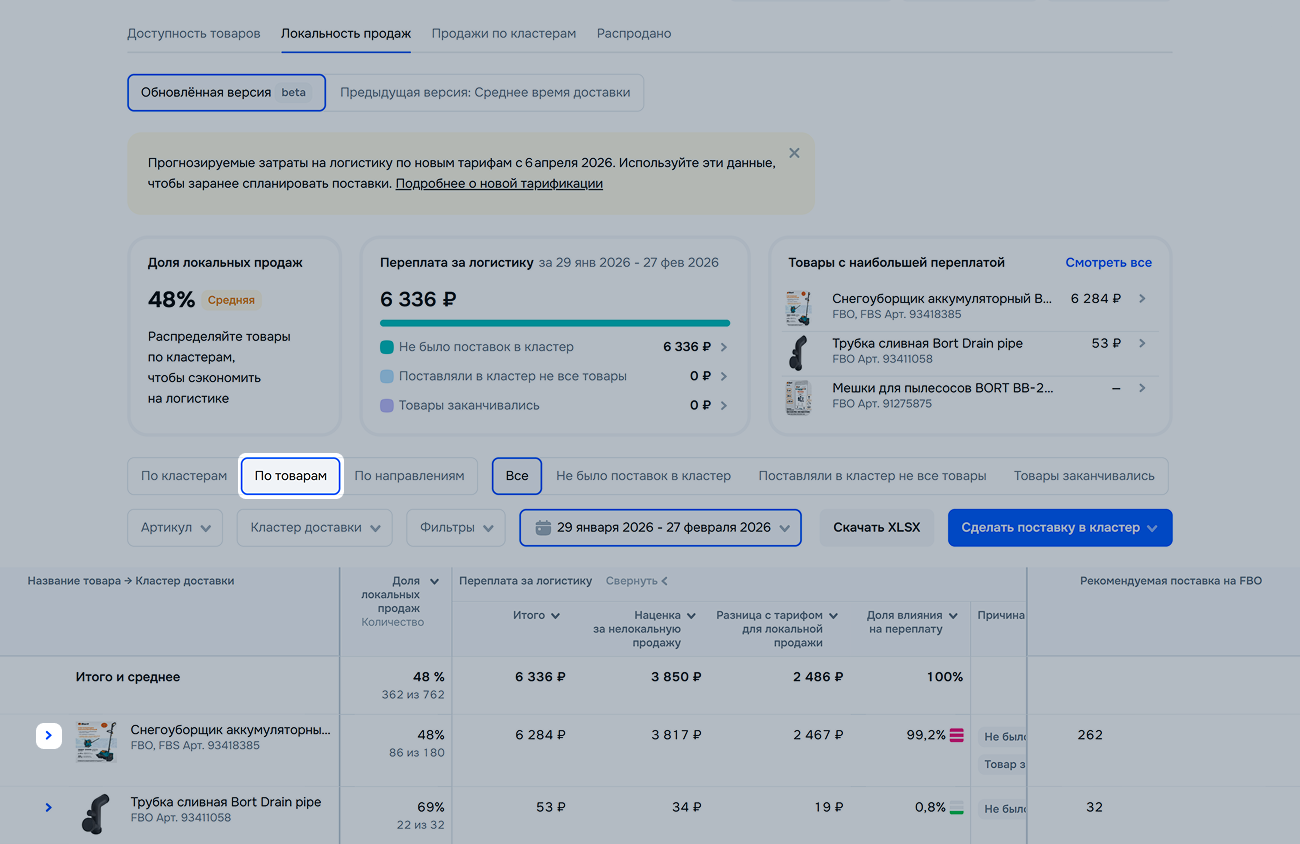Viewport: 1300px width, 844px height.
Task: Click Снегоуборщик product thumbnail in table row
Action: [x=96, y=743]
